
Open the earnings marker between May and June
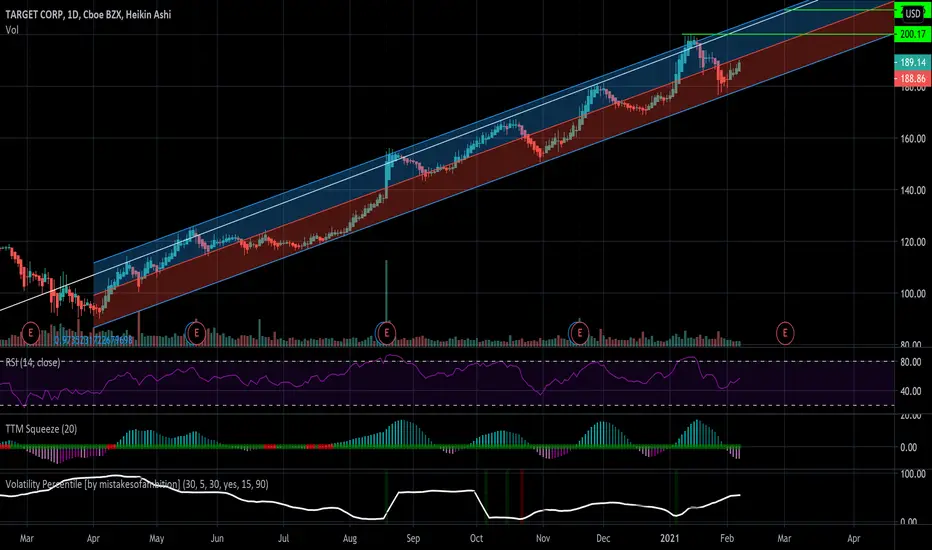[x=196, y=334]
